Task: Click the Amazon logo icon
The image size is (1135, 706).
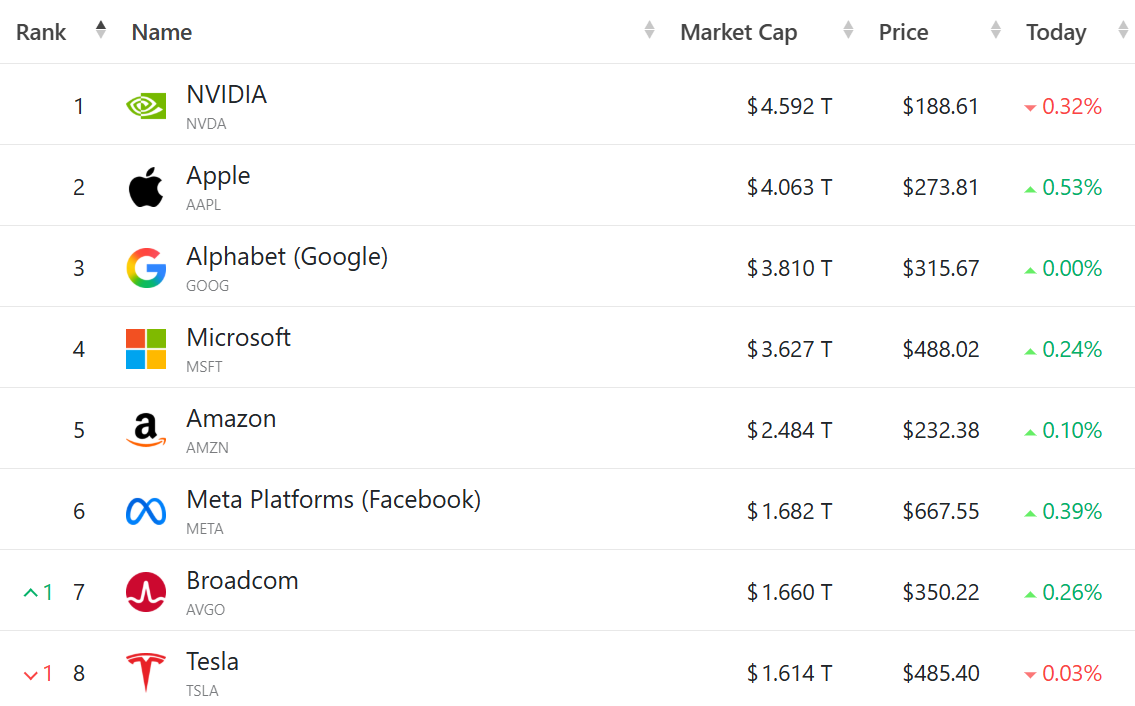Action: [x=146, y=430]
